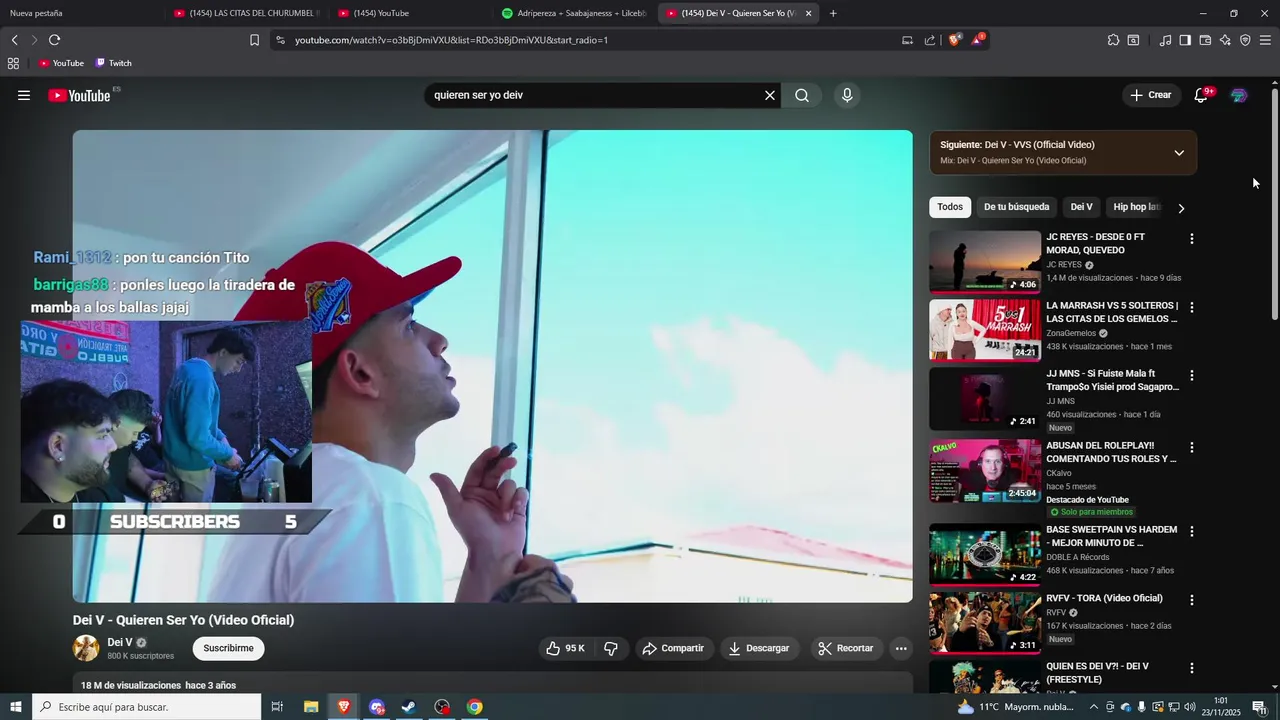This screenshot has width=1280, height=720.
Task: Select the Hip hop latino chip
Action: pos(1136,207)
